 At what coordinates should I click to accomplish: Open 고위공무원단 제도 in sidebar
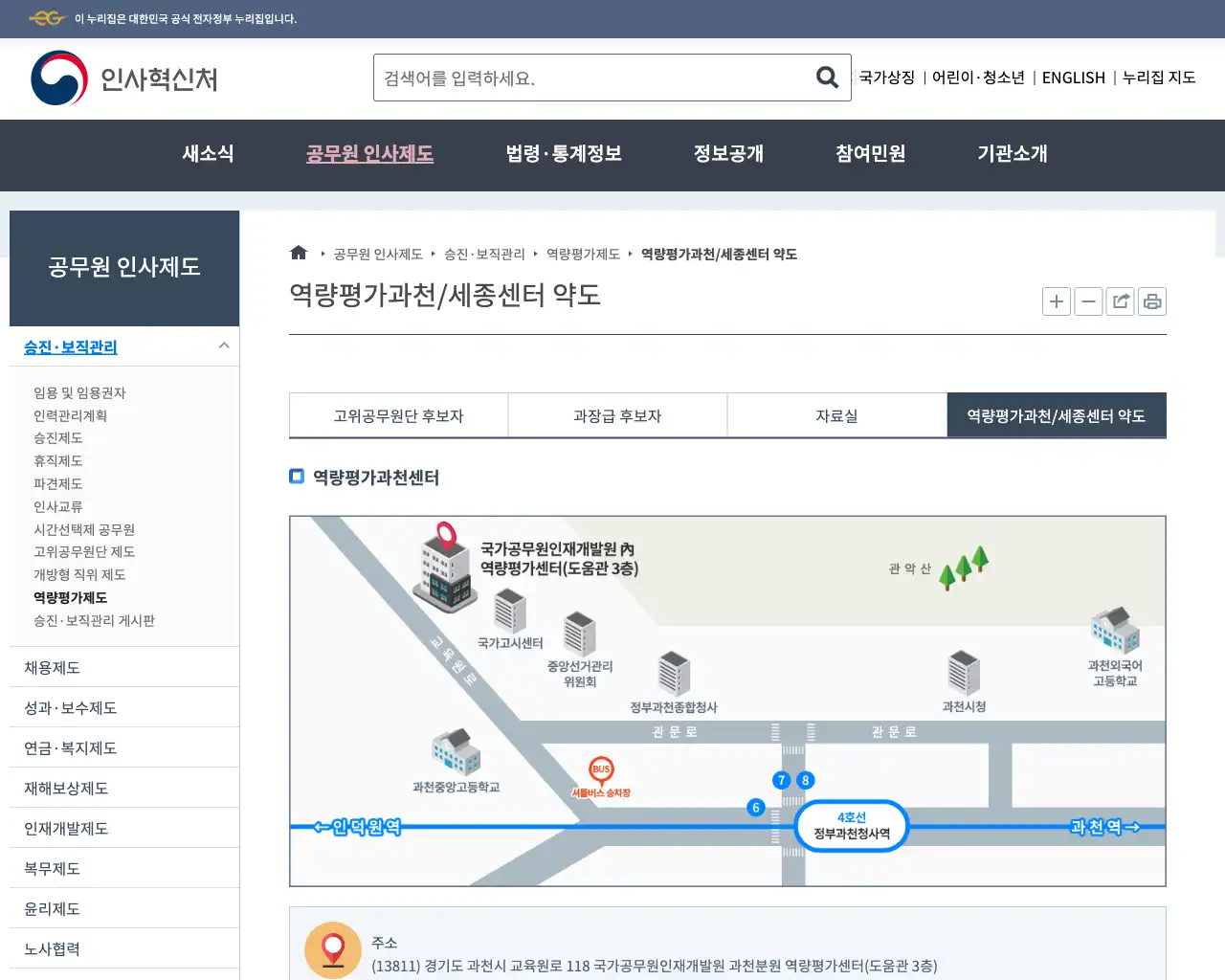point(84,551)
